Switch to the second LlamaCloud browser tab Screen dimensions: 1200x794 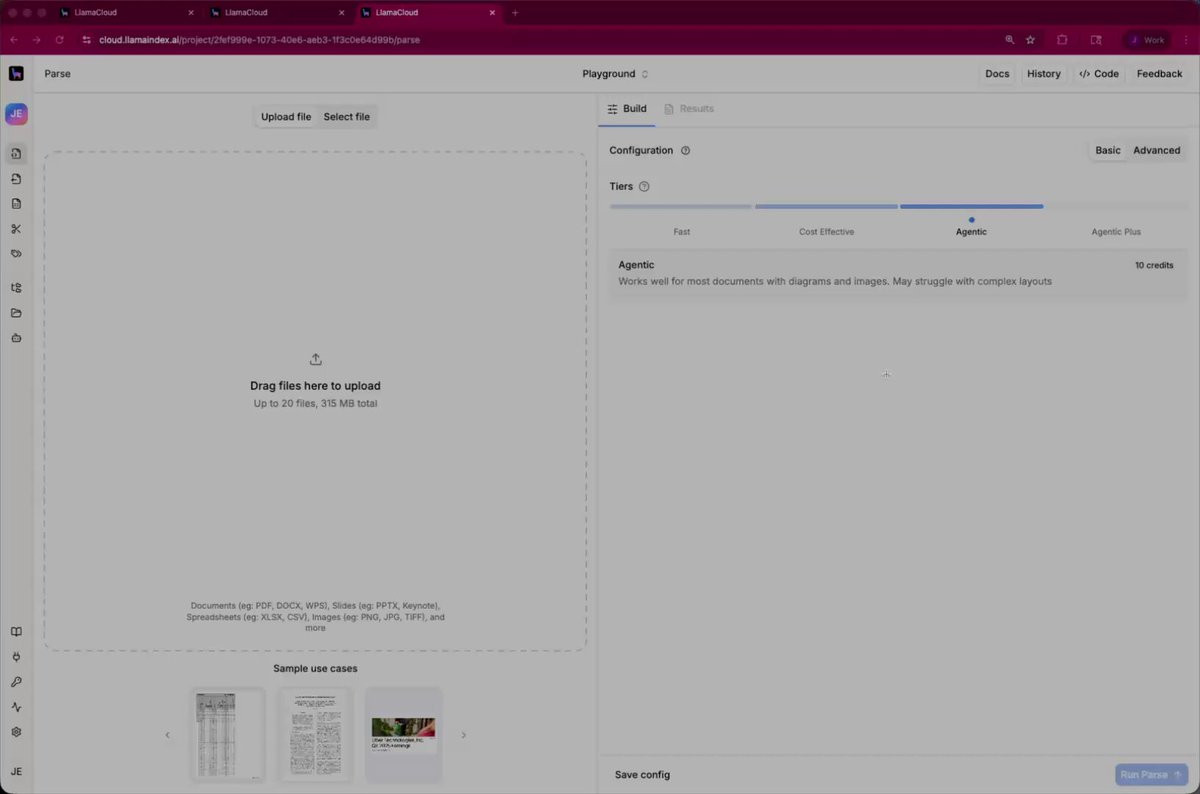coord(275,13)
